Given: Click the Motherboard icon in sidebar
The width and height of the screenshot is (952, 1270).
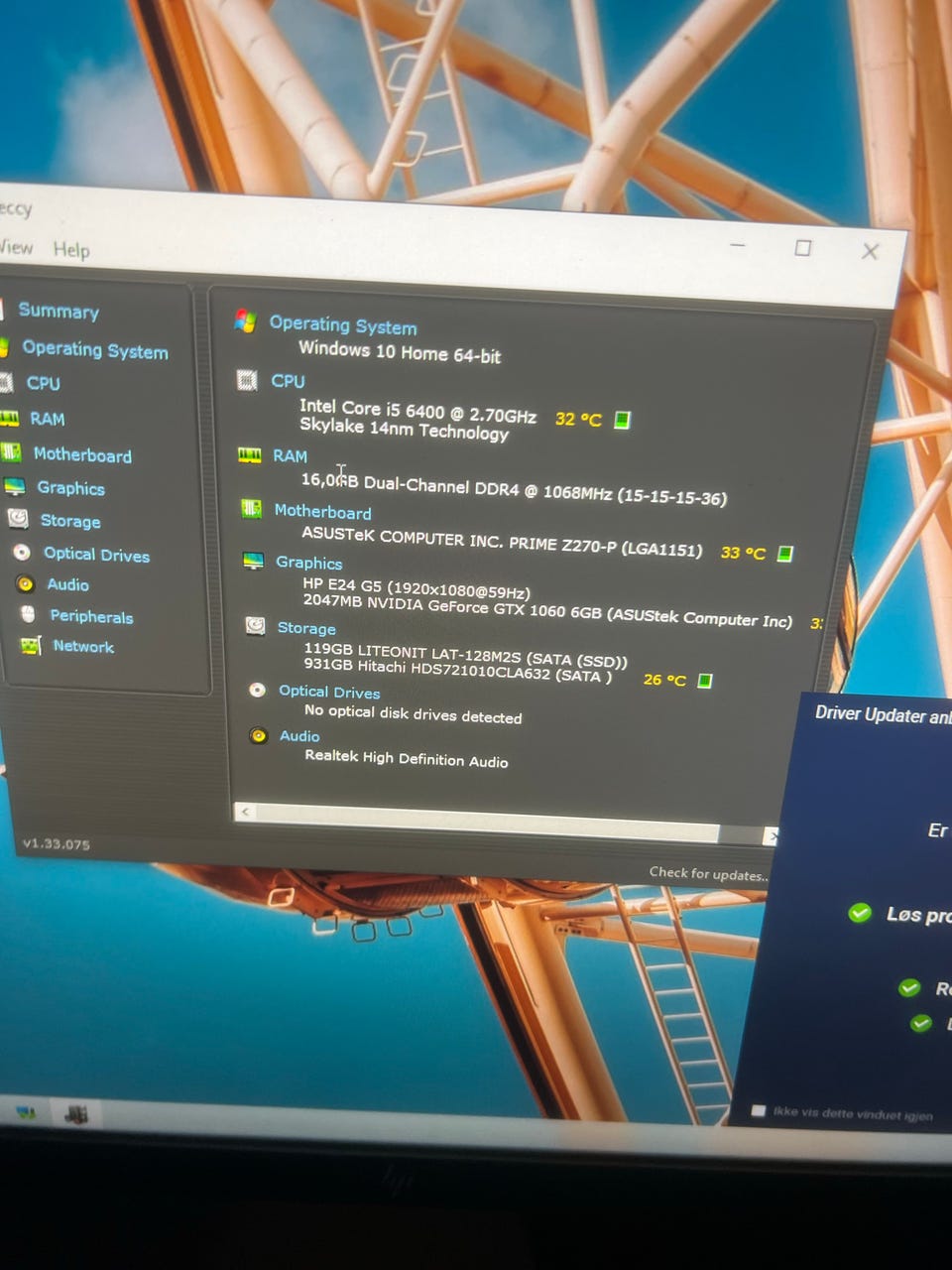Looking at the screenshot, I should (11, 452).
